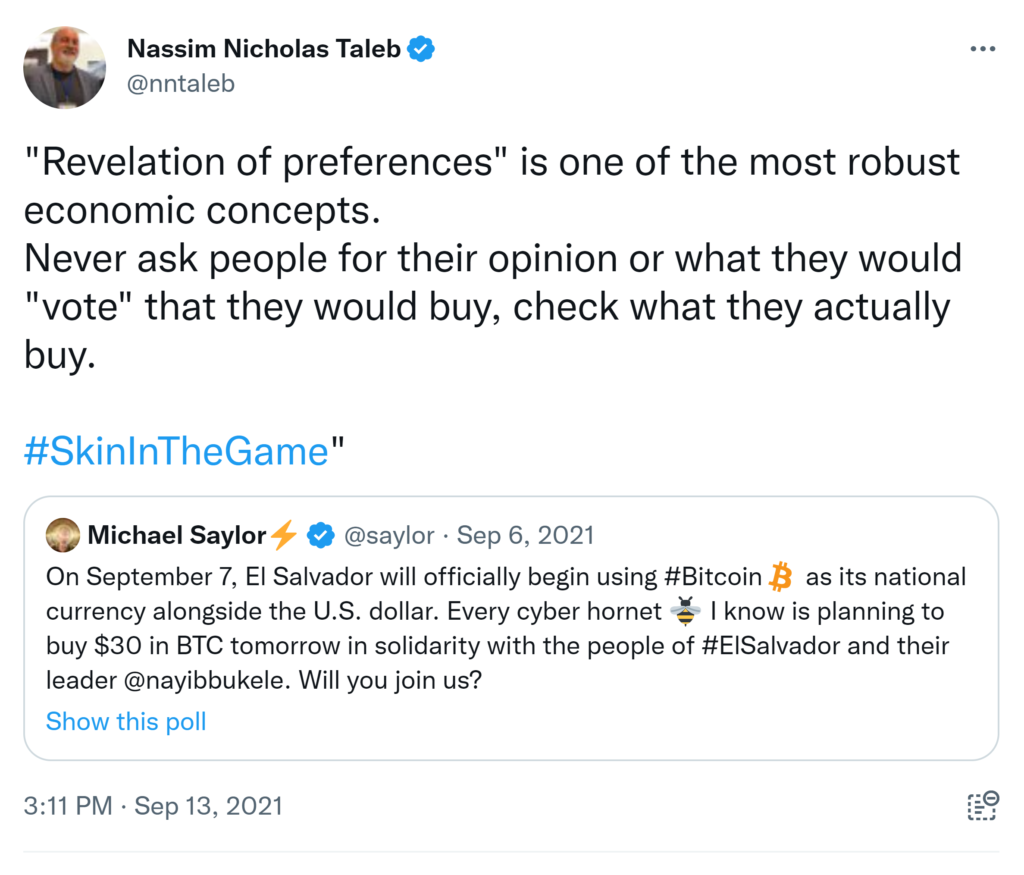Open the Nassim Nicholas Taleb display name
This screenshot has height=875, width=1024.
point(264,48)
